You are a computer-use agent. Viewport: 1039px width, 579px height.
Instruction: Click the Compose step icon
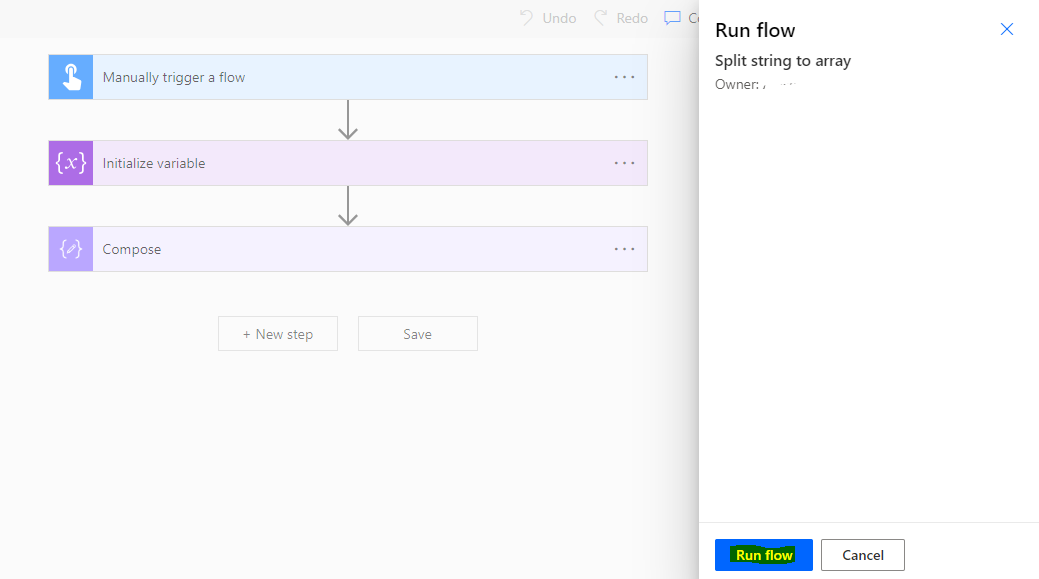(71, 249)
